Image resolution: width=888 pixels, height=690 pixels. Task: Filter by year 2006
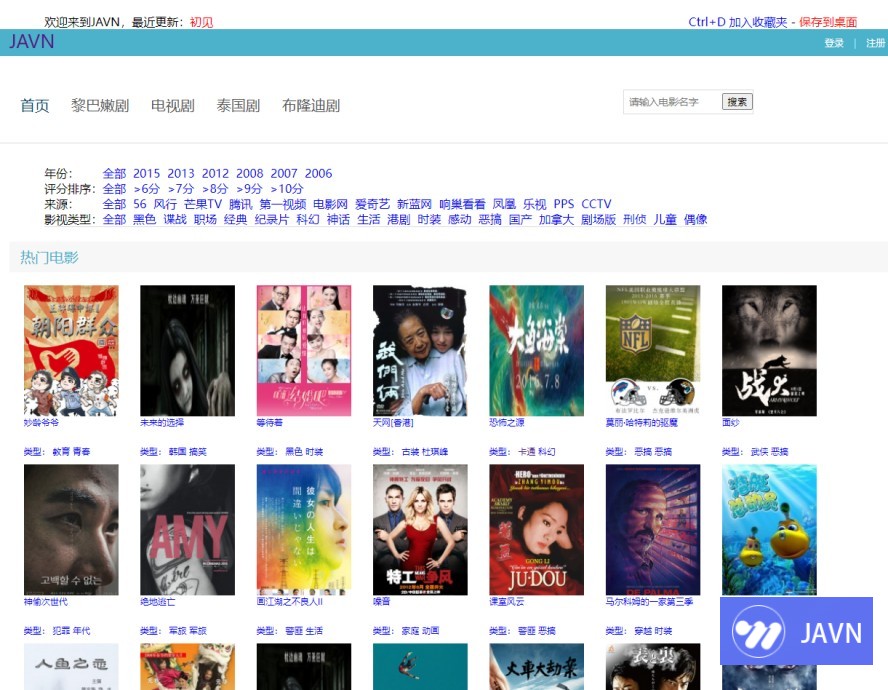318,173
